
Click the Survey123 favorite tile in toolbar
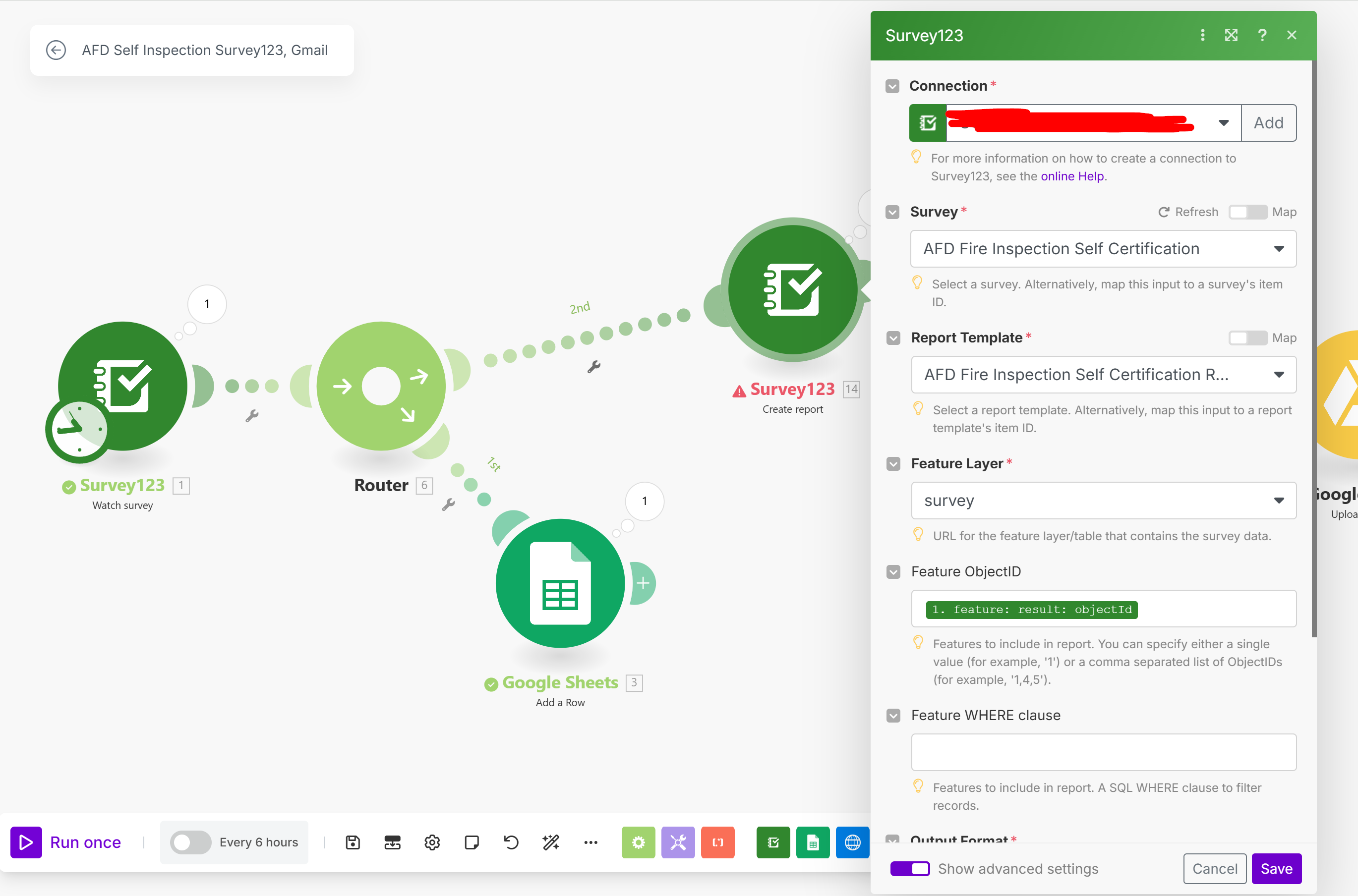pos(773,842)
